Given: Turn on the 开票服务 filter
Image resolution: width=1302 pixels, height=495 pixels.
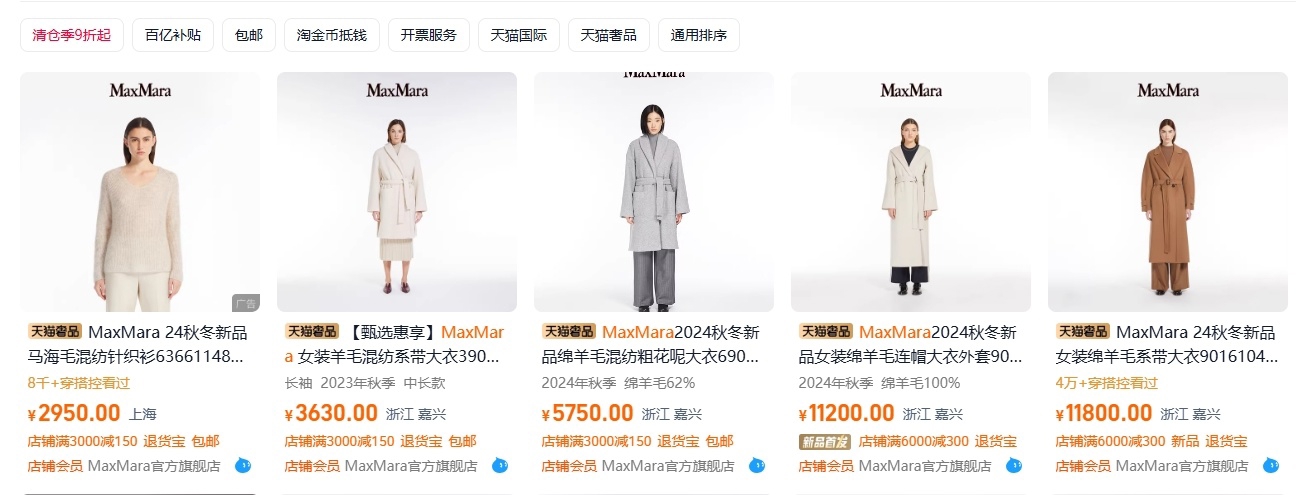Looking at the screenshot, I should [429, 35].
